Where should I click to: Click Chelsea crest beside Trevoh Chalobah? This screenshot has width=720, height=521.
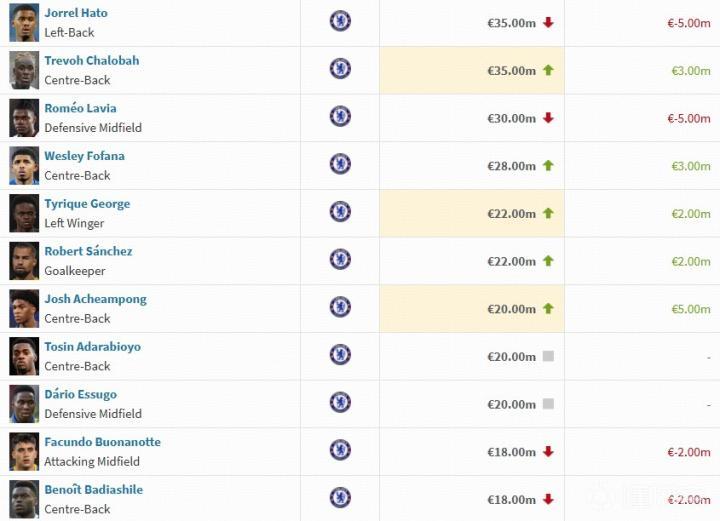point(340,69)
